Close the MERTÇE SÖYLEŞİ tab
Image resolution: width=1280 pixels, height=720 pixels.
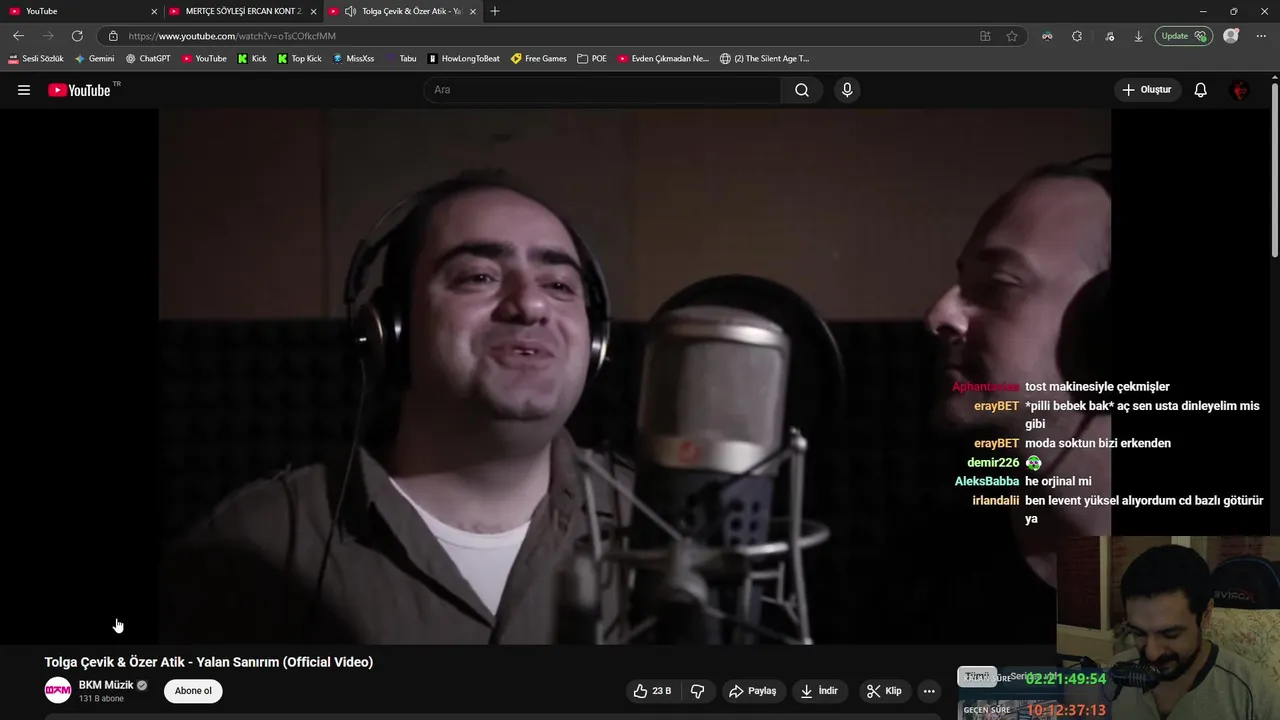point(313,11)
